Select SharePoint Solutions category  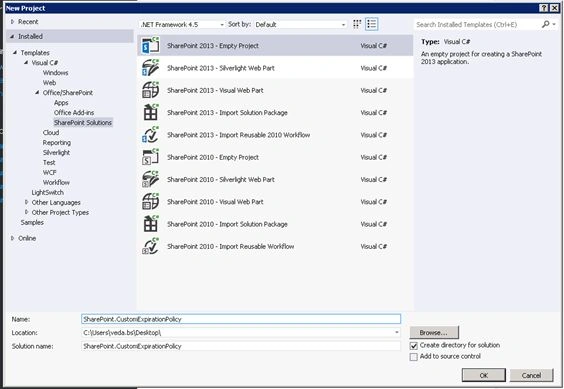click(x=83, y=122)
